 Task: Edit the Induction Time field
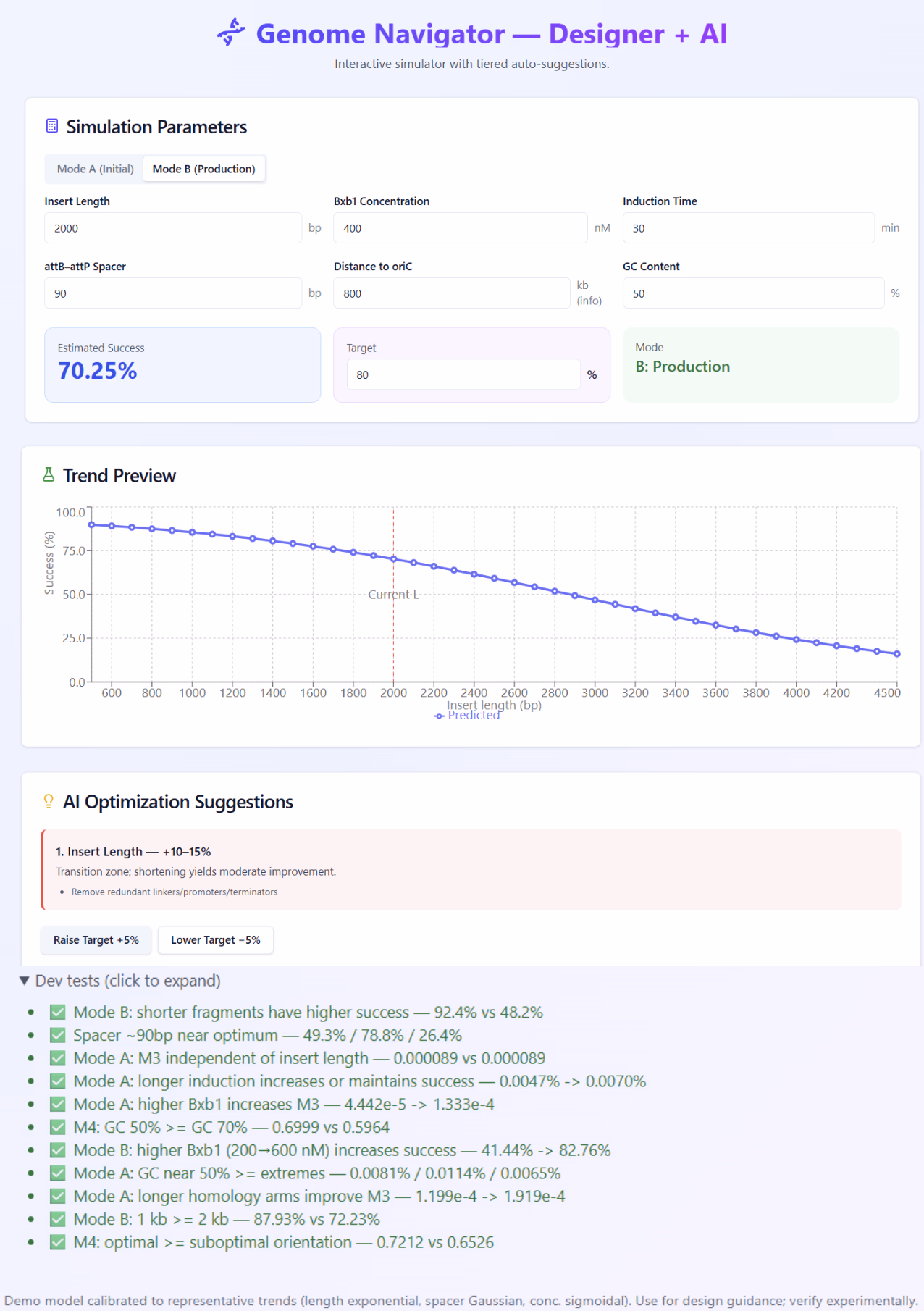[x=748, y=228]
